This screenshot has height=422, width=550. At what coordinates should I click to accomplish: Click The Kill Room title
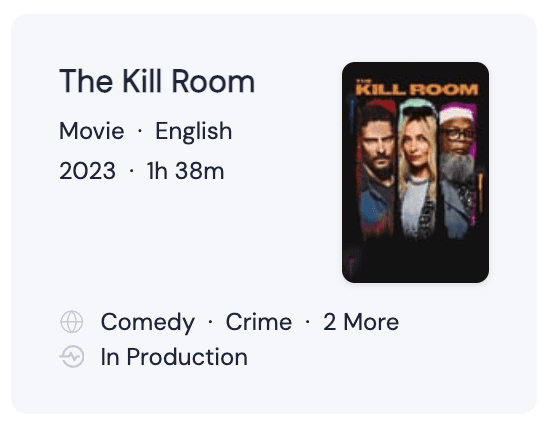[157, 81]
